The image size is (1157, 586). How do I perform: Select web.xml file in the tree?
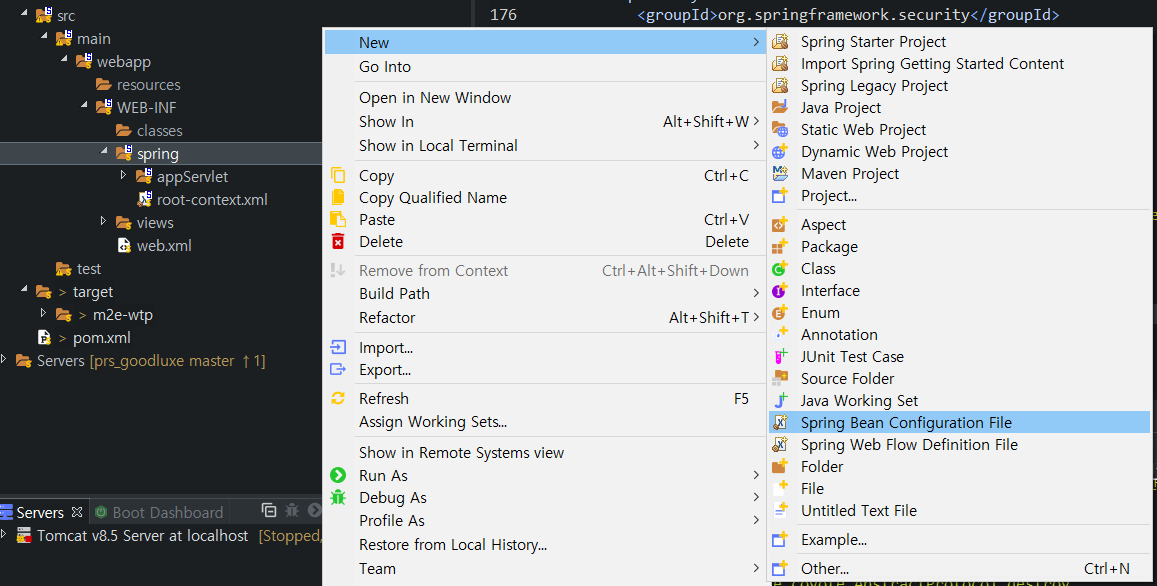[x=164, y=246]
